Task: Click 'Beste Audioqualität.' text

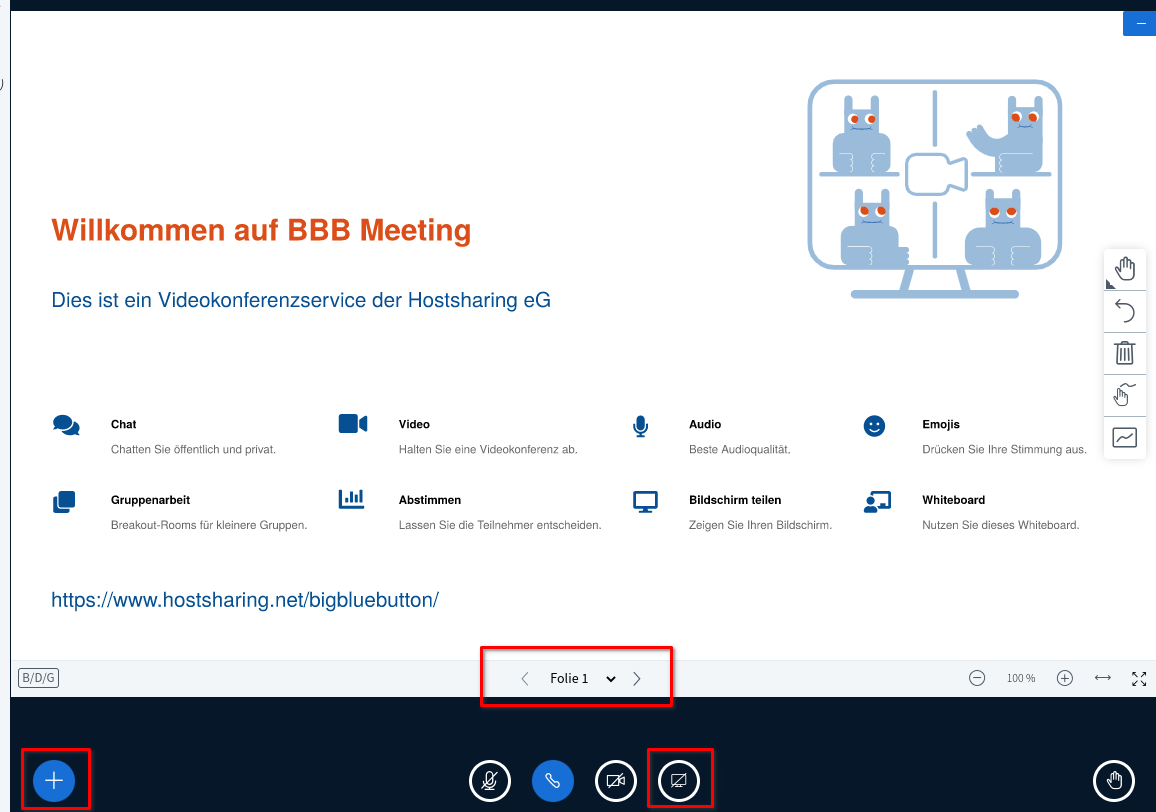Action: [739, 449]
